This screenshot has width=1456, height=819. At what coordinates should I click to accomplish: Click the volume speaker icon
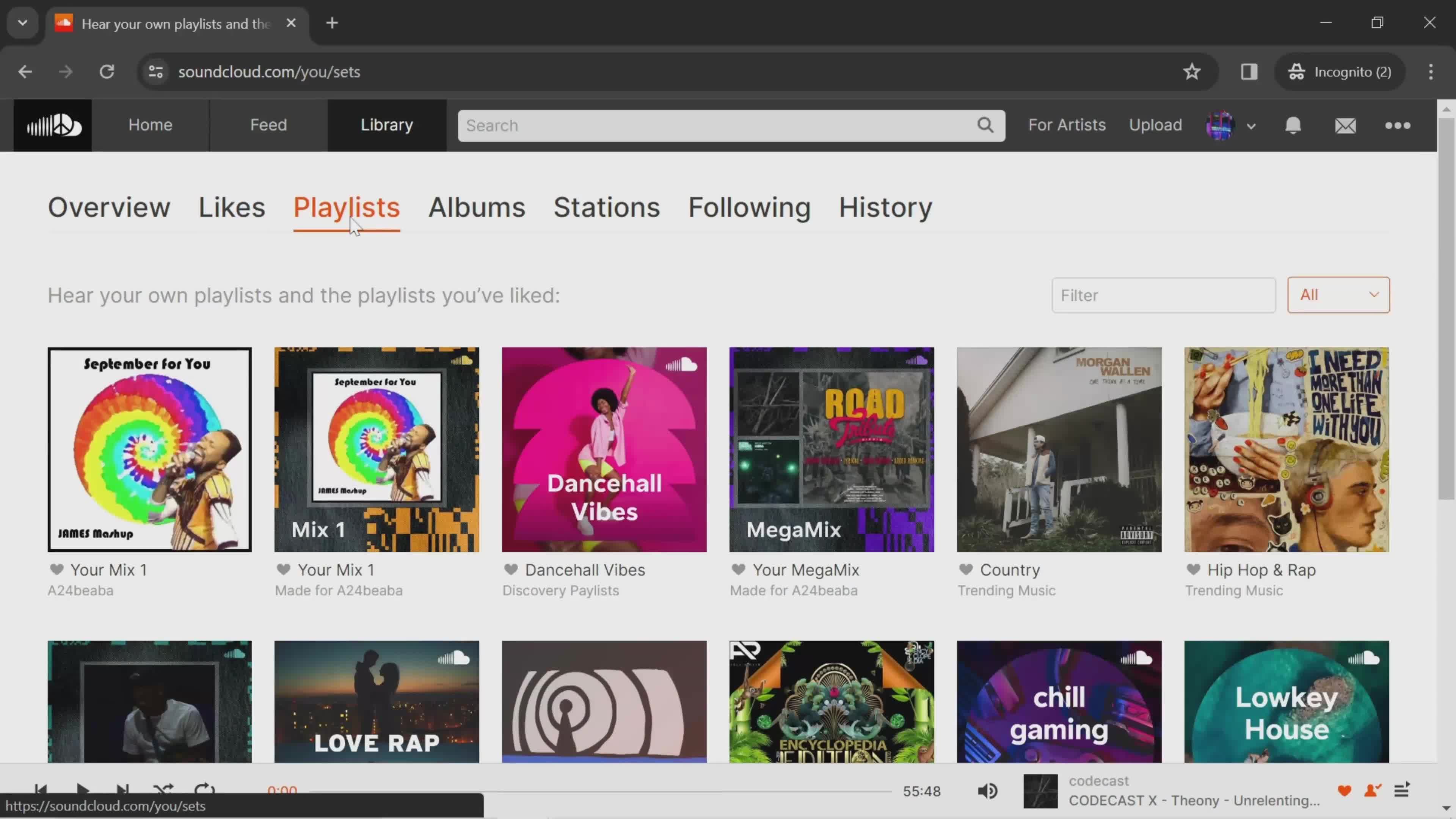pyautogui.click(x=988, y=791)
